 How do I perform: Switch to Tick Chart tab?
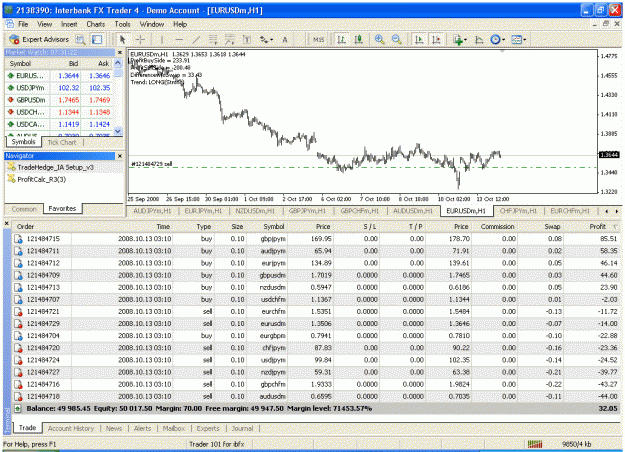62,142
